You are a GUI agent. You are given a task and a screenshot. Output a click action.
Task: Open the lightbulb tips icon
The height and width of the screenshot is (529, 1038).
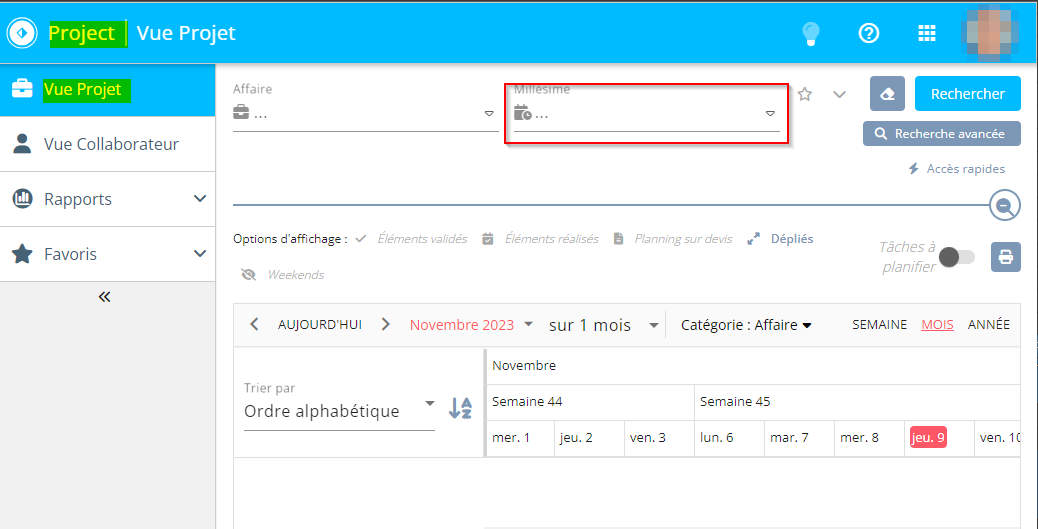coord(810,33)
